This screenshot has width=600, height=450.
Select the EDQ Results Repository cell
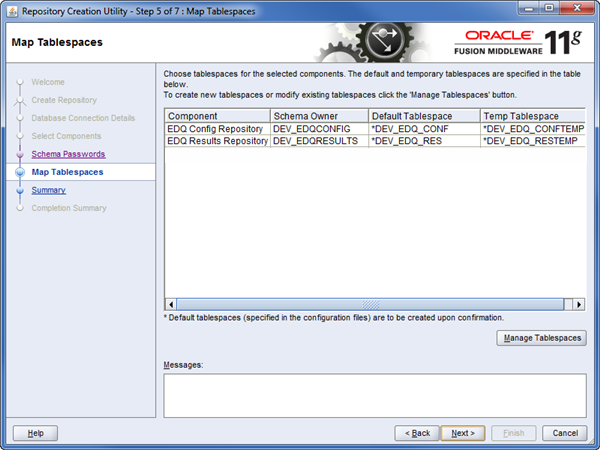click(x=217, y=141)
